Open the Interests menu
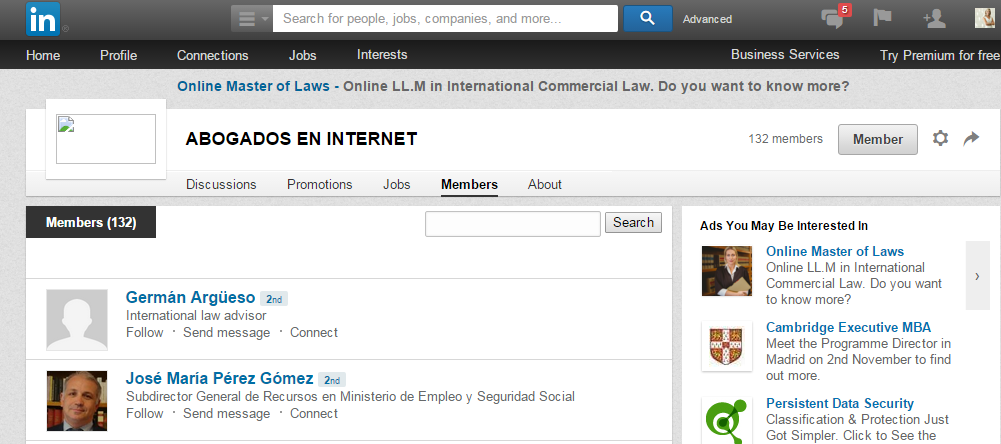 pyautogui.click(x=382, y=55)
